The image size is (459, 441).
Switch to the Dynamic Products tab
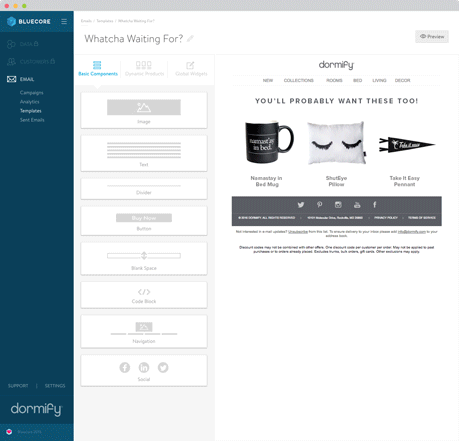pyautogui.click(x=144, y=69)
